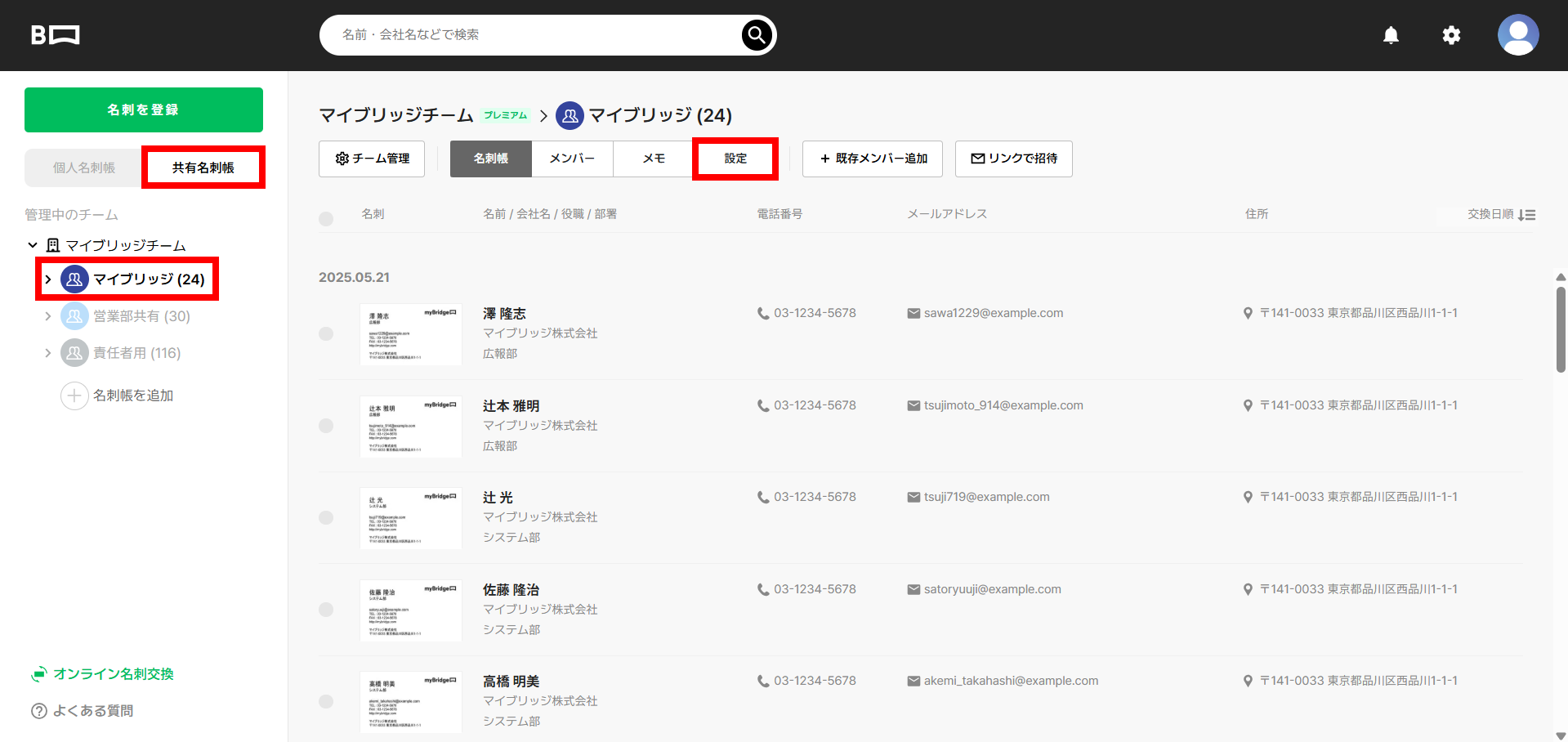The image size is (1568, 742).
Task: Click the plus icon to add card book
Action: point(74,396)
